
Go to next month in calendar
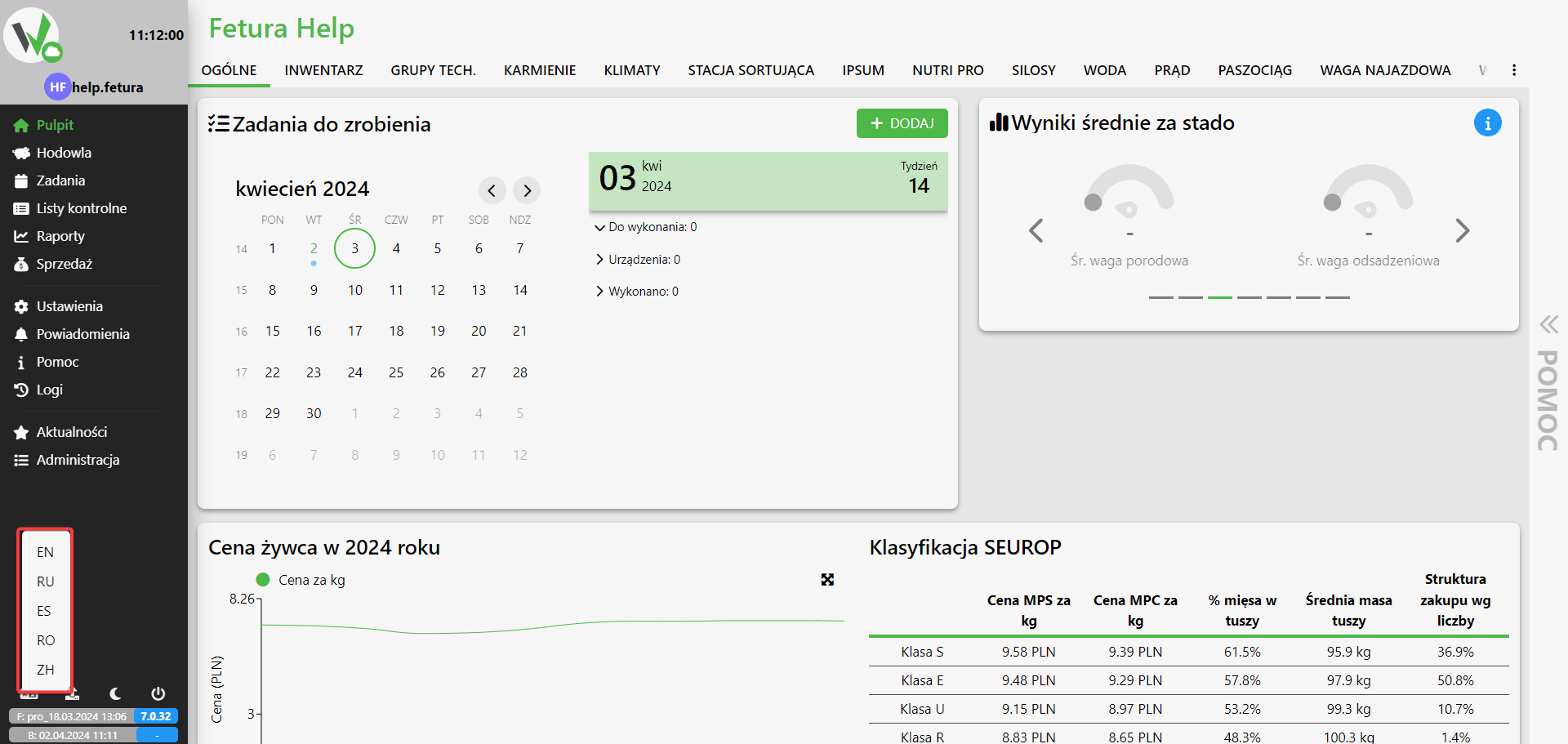pos(528,191)
